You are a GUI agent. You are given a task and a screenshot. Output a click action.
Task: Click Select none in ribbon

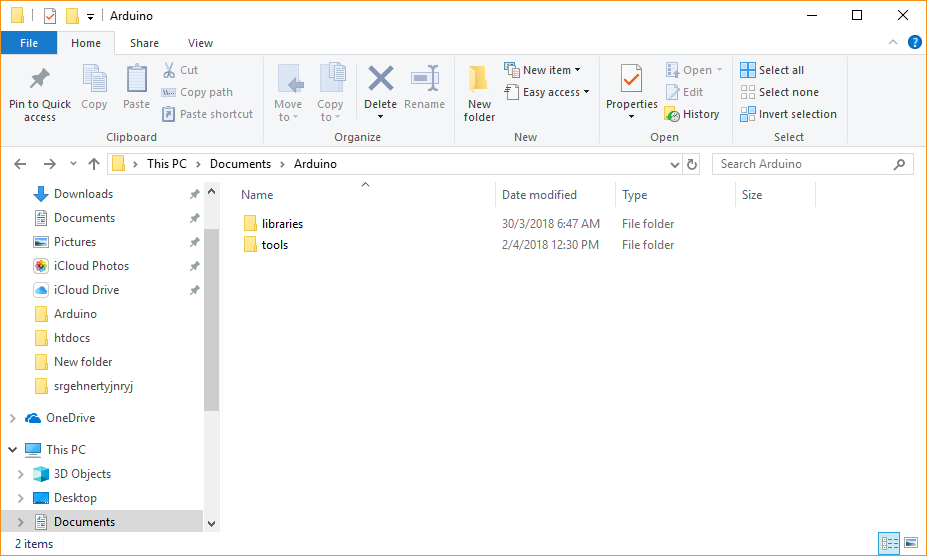(780, 92)
